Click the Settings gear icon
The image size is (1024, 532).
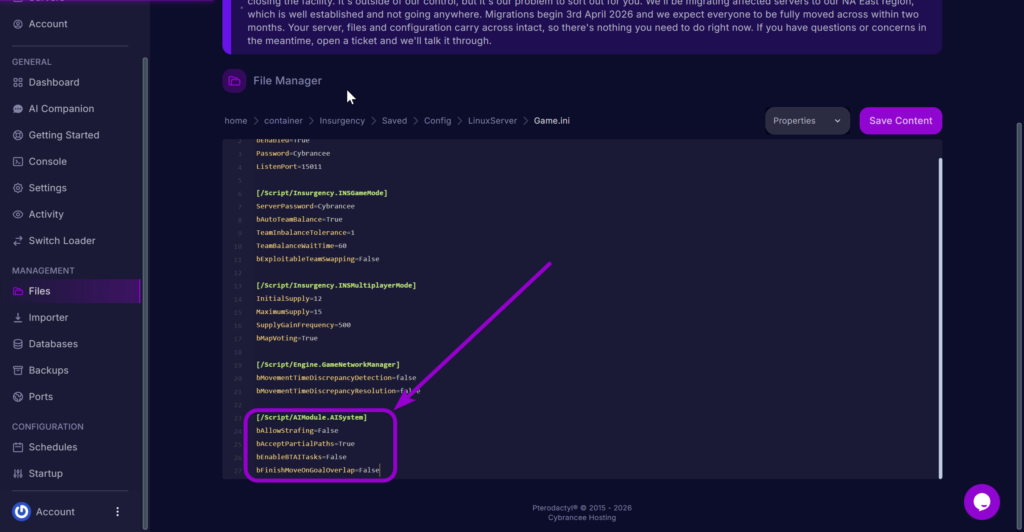tap(18, 188)
